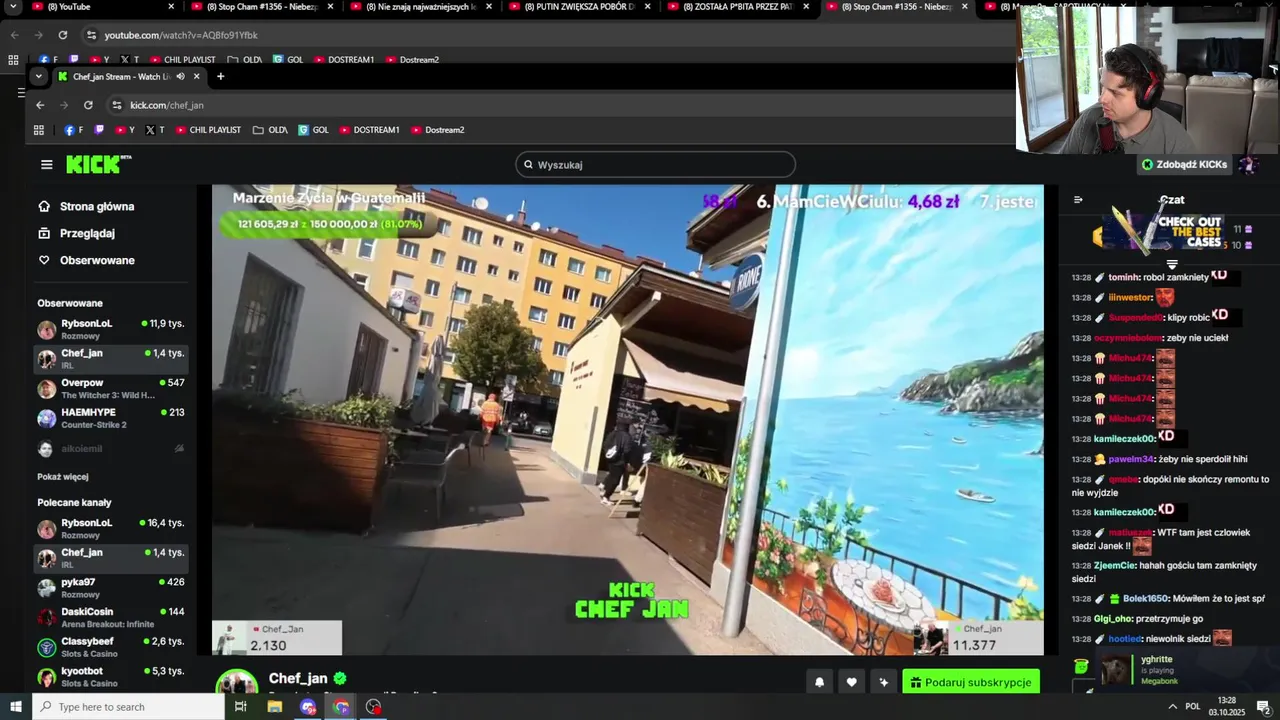Open Dostream2 bookmark in Kick window
Image resolution: width=1280 pixels, height=720 pixels.
(x=437, y=130)
